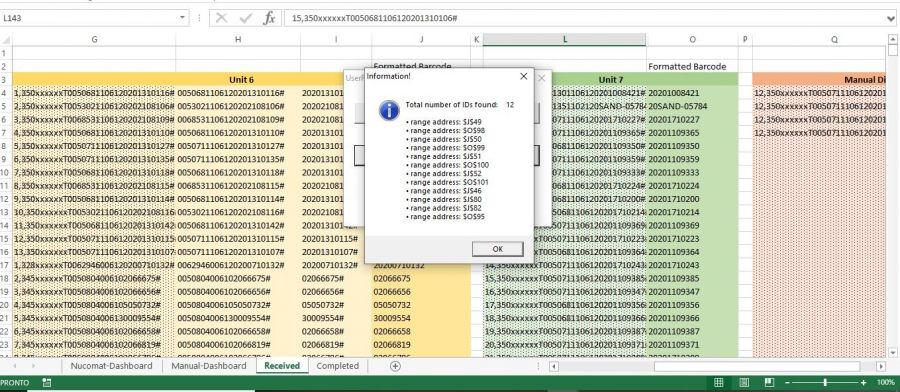The width and height of the screenshot is (900, 392).
Task: Select cell 20201109371 in column O
Action: tap(692, 344)
